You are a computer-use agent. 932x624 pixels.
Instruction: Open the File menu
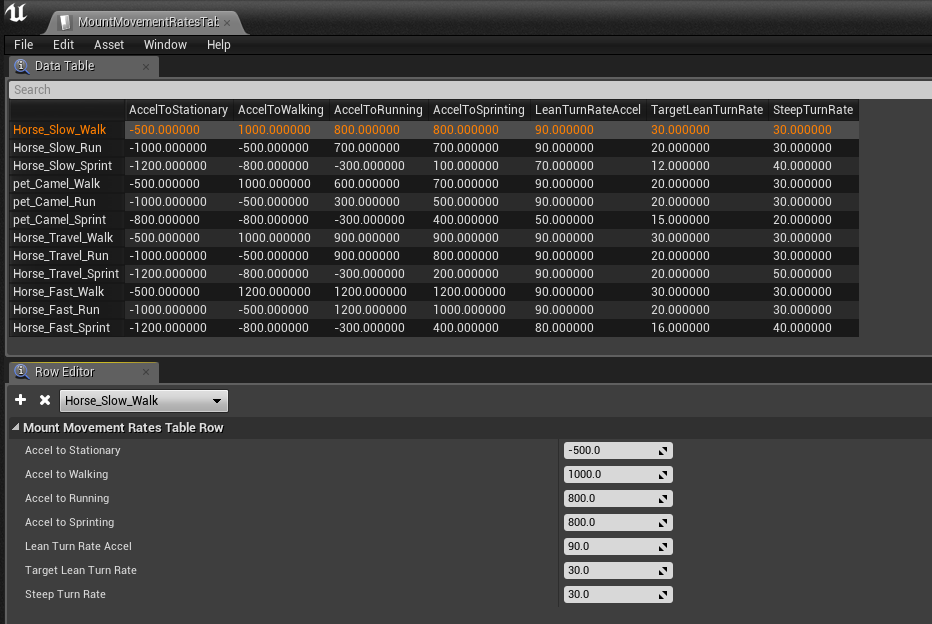[x=24, y=45]
